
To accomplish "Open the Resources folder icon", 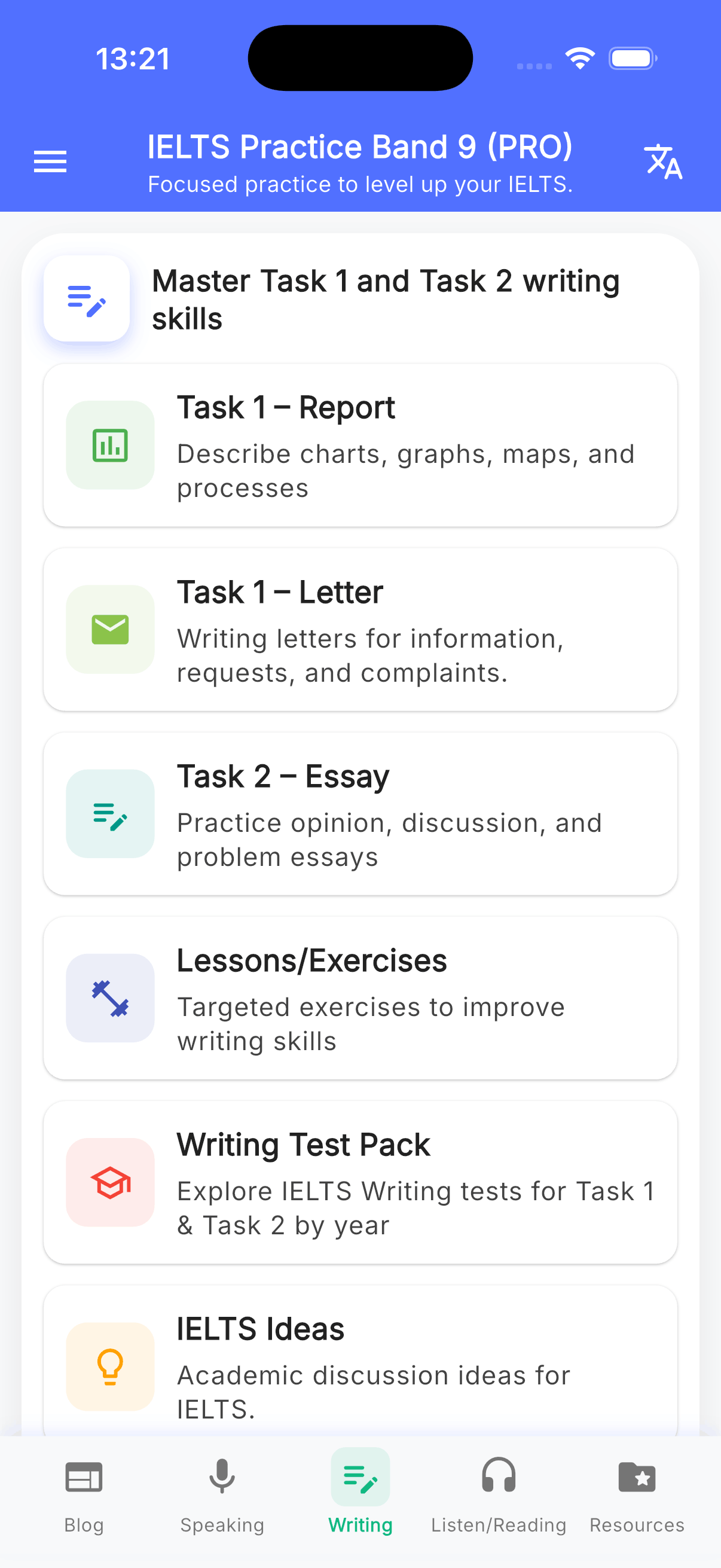I will click(637, 1477).
